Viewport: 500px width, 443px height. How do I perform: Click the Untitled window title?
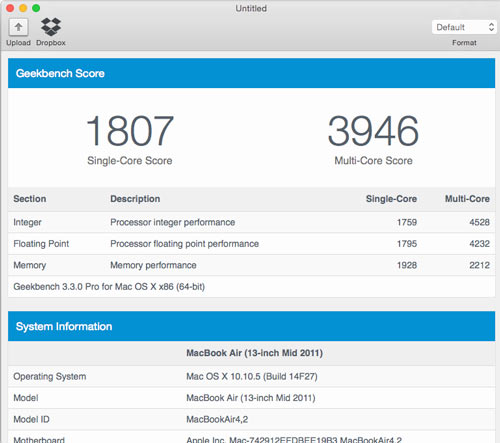[251, 8]
